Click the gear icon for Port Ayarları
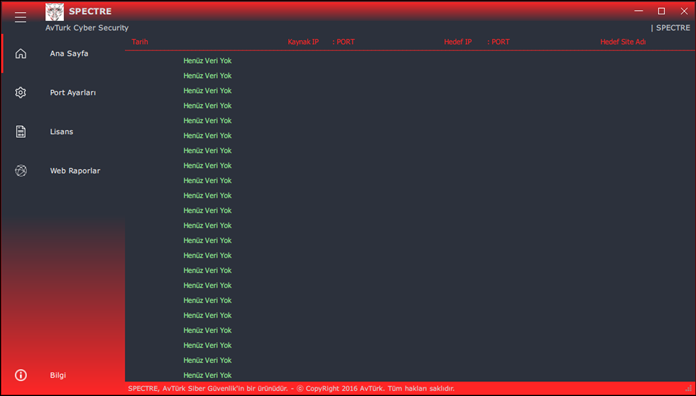 tap(20, 93)
